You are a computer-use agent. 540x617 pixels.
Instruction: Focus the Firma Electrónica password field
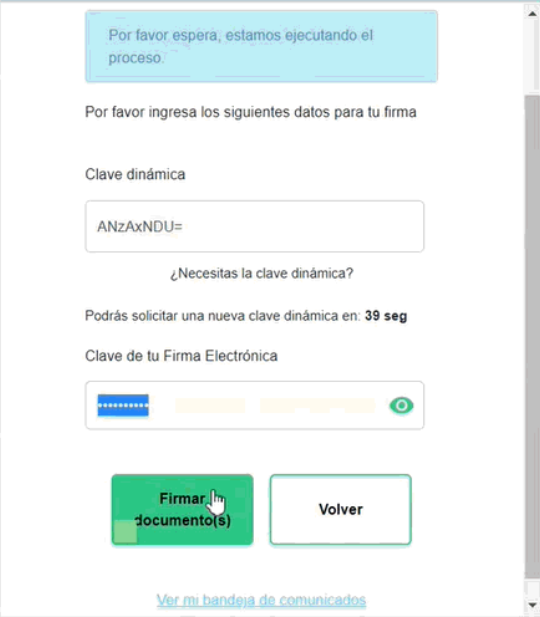click(x=255, y=405)
